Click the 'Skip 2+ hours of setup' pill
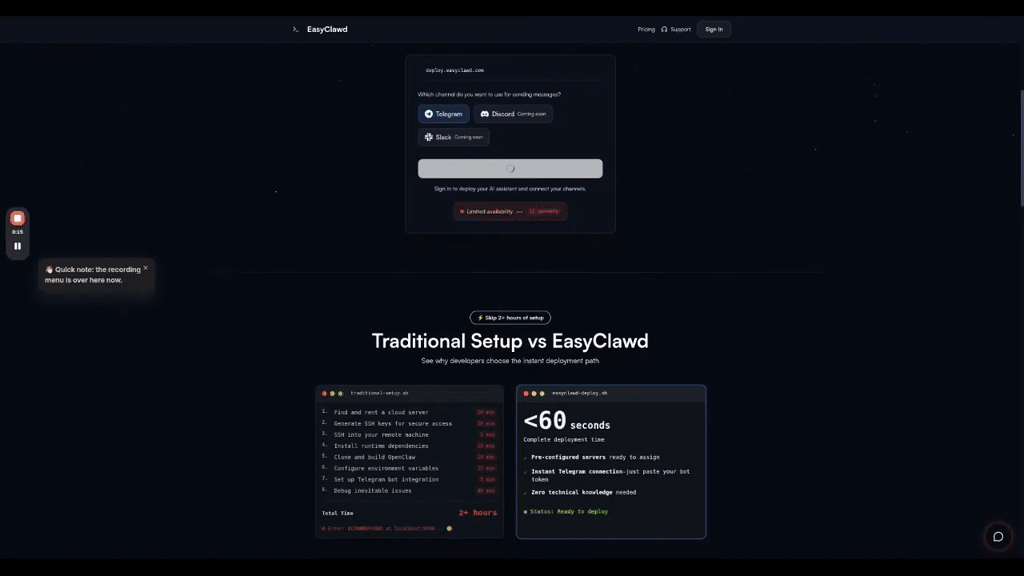 pos(510,317)
